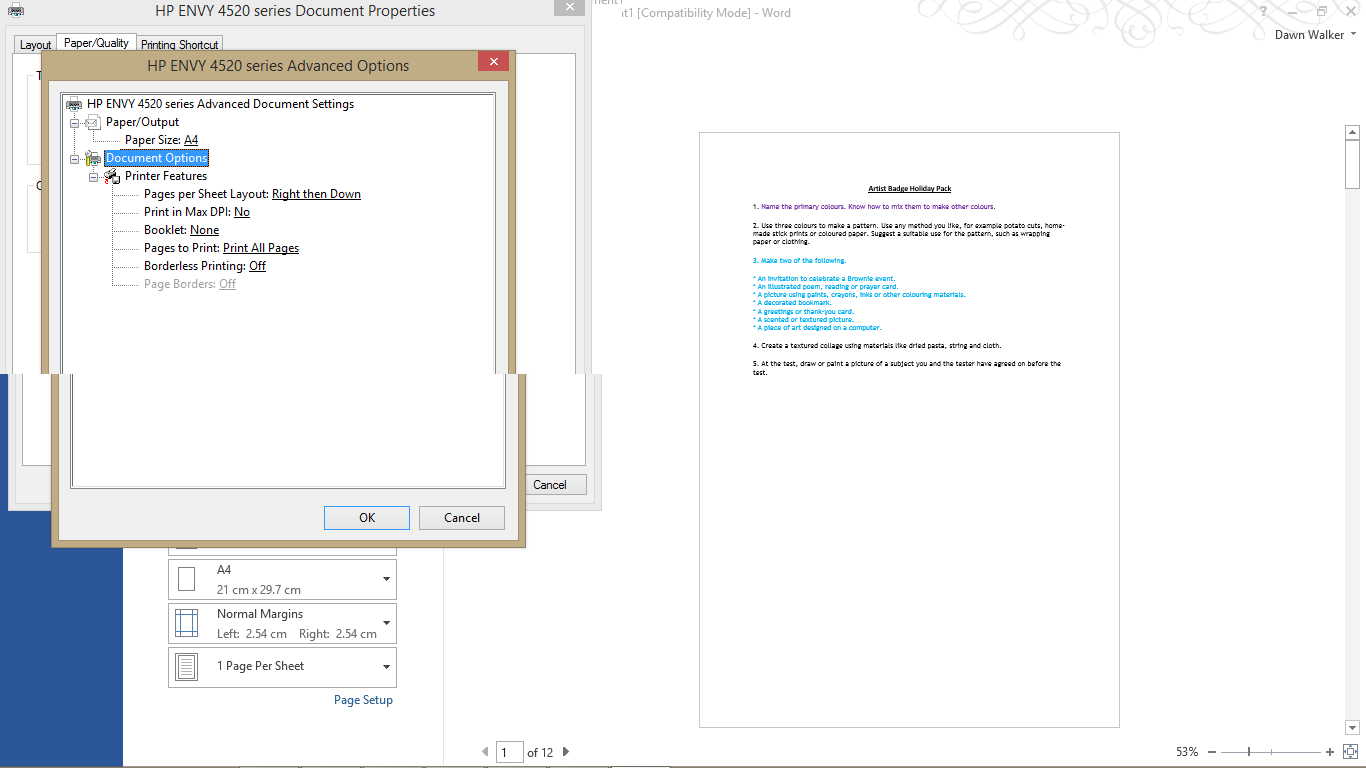This screenshot has width=1366, height=768.
Task: Open Word Help question mark icon
Action: [1264, 12]
